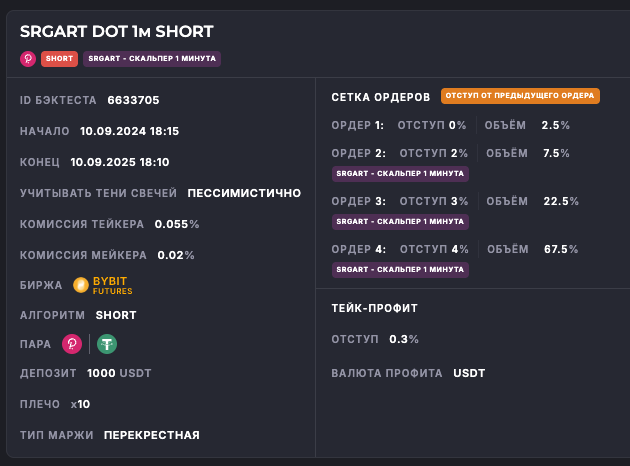
Task: Click the BYBIT FUTURES text label
Action: [x=112, y=286]
